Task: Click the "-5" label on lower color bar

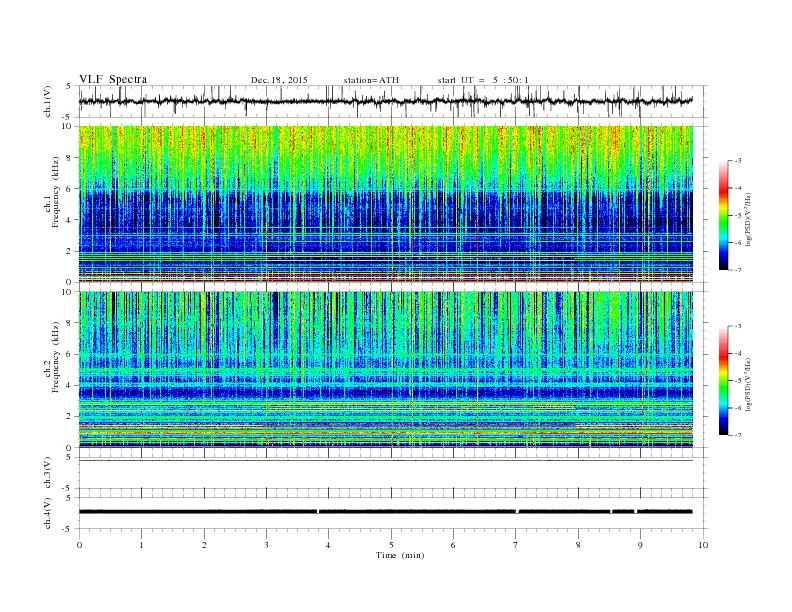Action: pyautogui.click(x=738, y=381)
